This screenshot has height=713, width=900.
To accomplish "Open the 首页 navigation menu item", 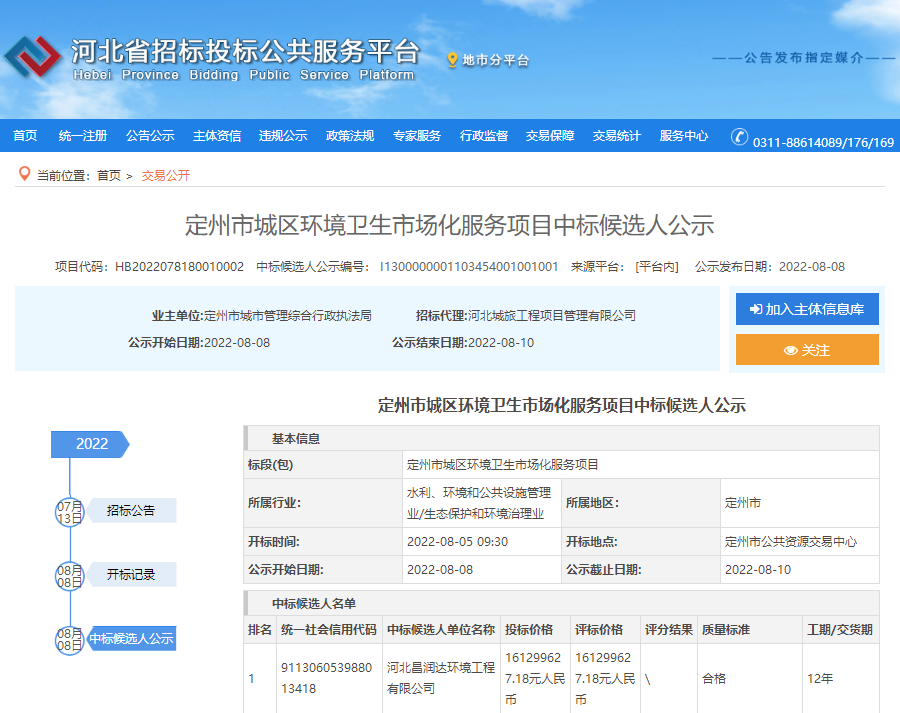I will coord(25,136).
